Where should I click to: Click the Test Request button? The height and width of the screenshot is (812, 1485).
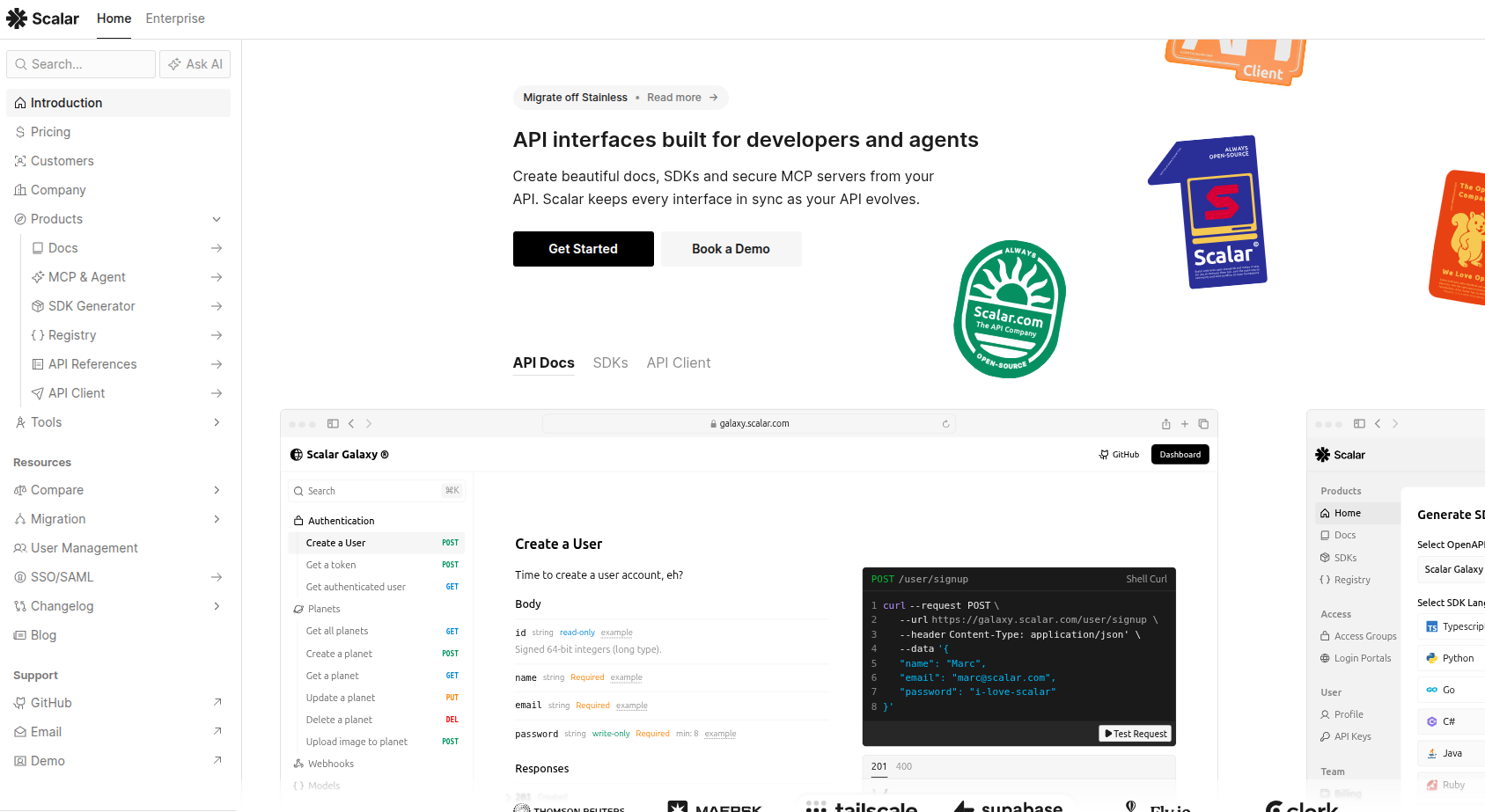[x=1136, y=734]
